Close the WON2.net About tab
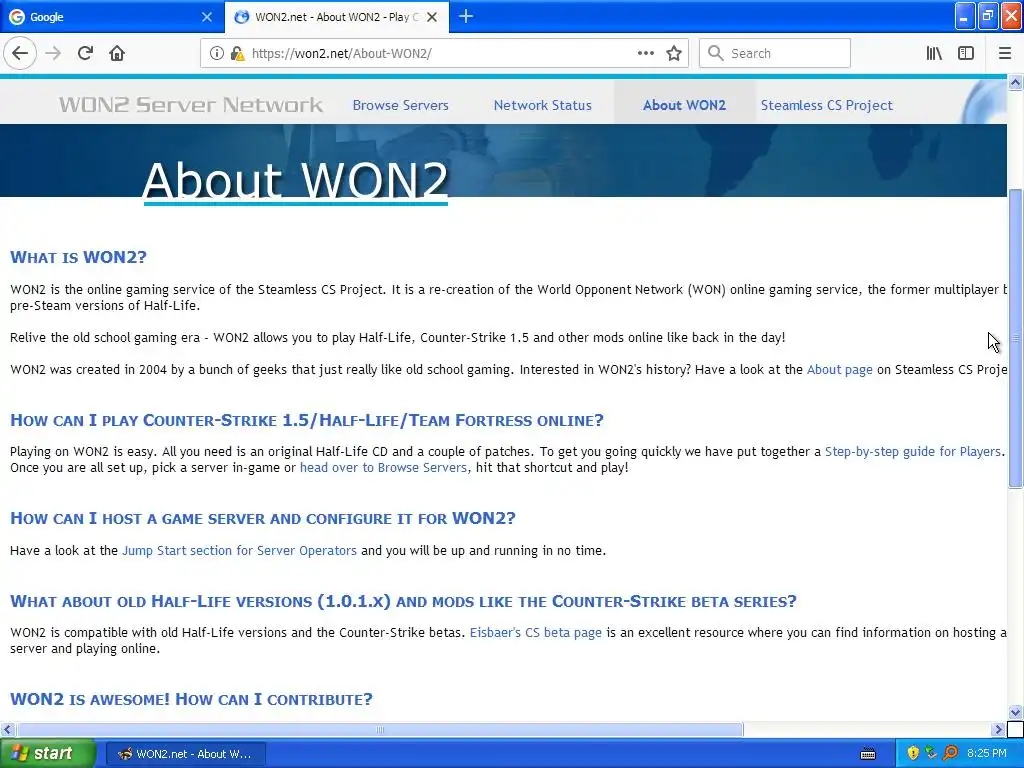Image resolution: width=1024 pixels, height=768 pixels. 432,17
